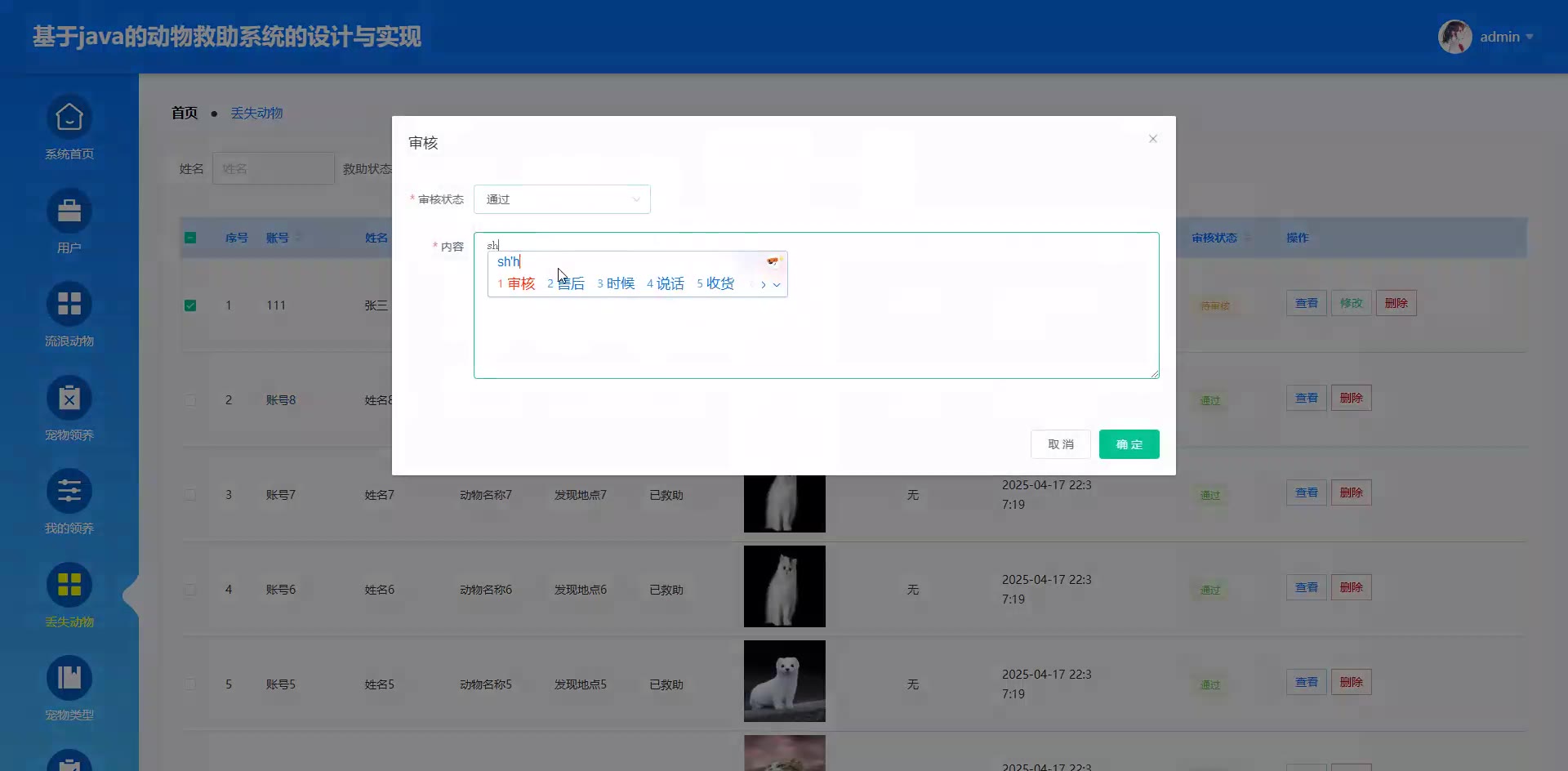Image resolution: width=1568 pixels, height=771 pixels.
Task: Uncheck the checkbox for row 张三
Action: tap(190, 305)
